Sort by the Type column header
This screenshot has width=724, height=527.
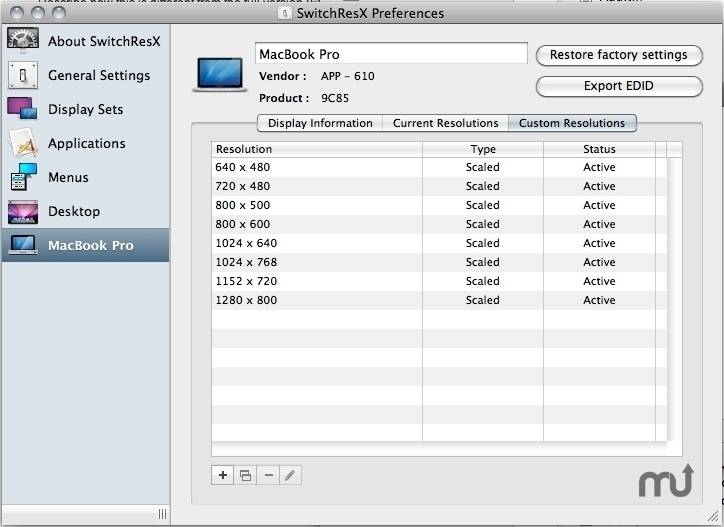483,149
